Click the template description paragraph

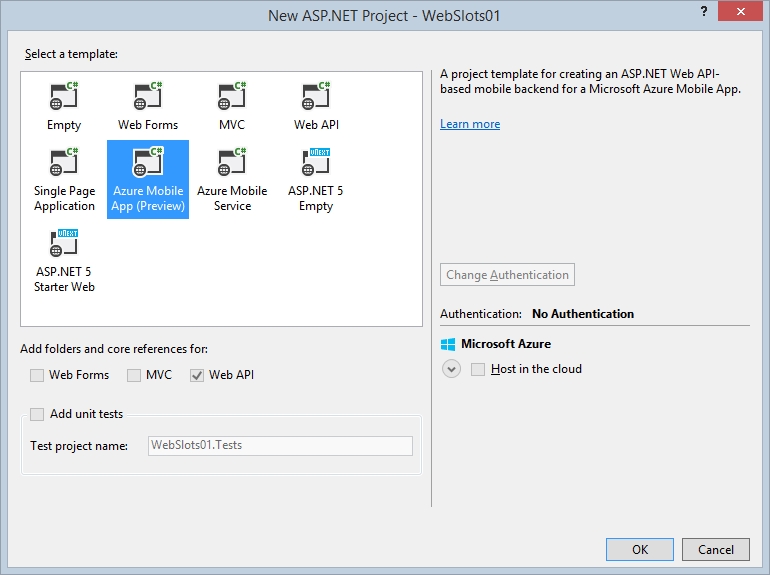pos(590,82)
